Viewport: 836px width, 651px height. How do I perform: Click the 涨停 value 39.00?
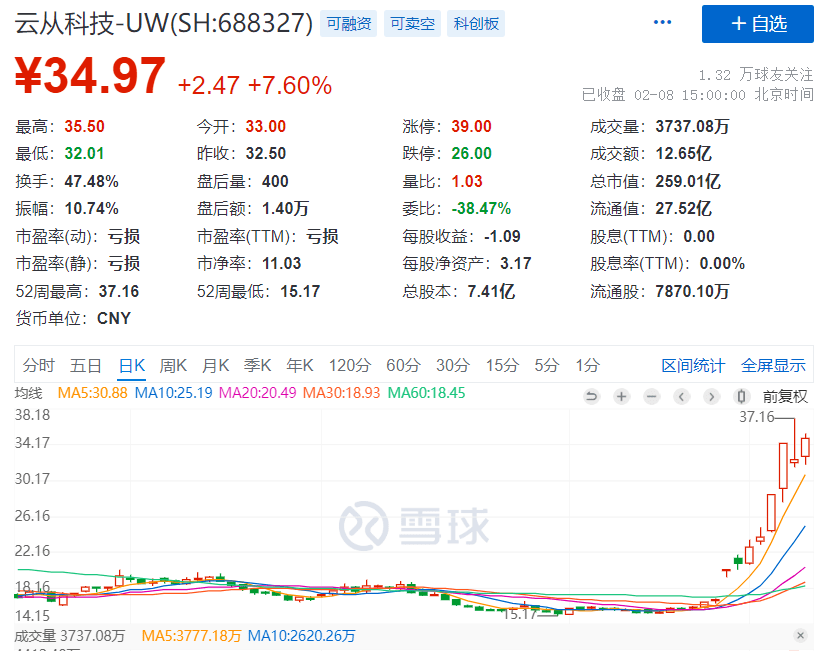tap(471, 126)
